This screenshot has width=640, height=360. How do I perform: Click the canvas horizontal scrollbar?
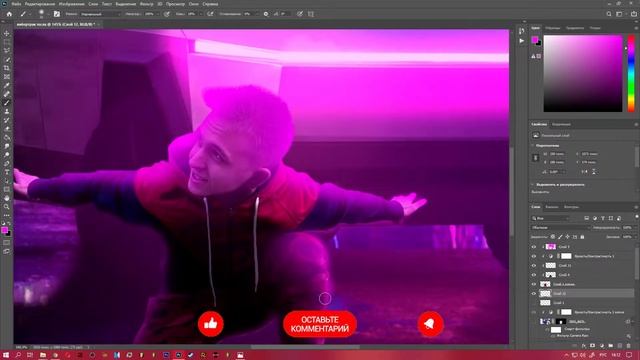pyautogui.click(x=305, y=347)
